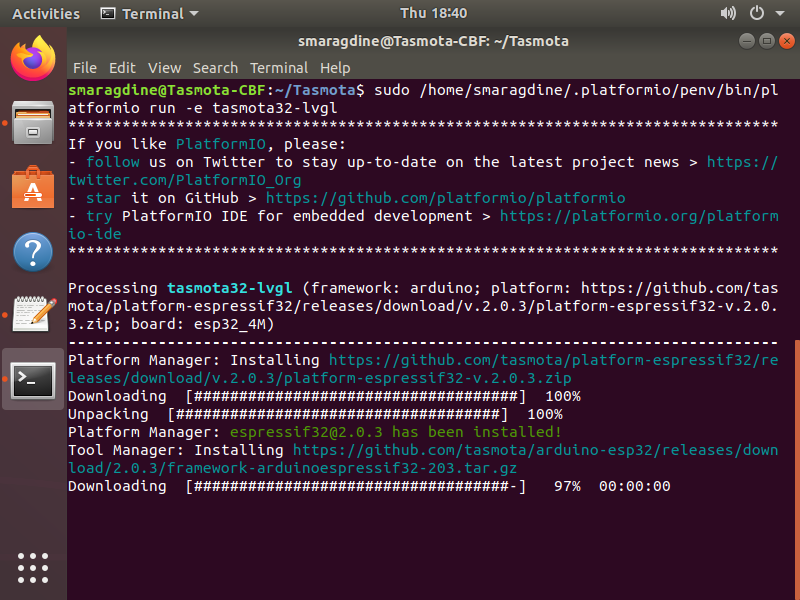Open the Search menu
The height and width of the screenshot is (600, 800).
tap(215, 68)
